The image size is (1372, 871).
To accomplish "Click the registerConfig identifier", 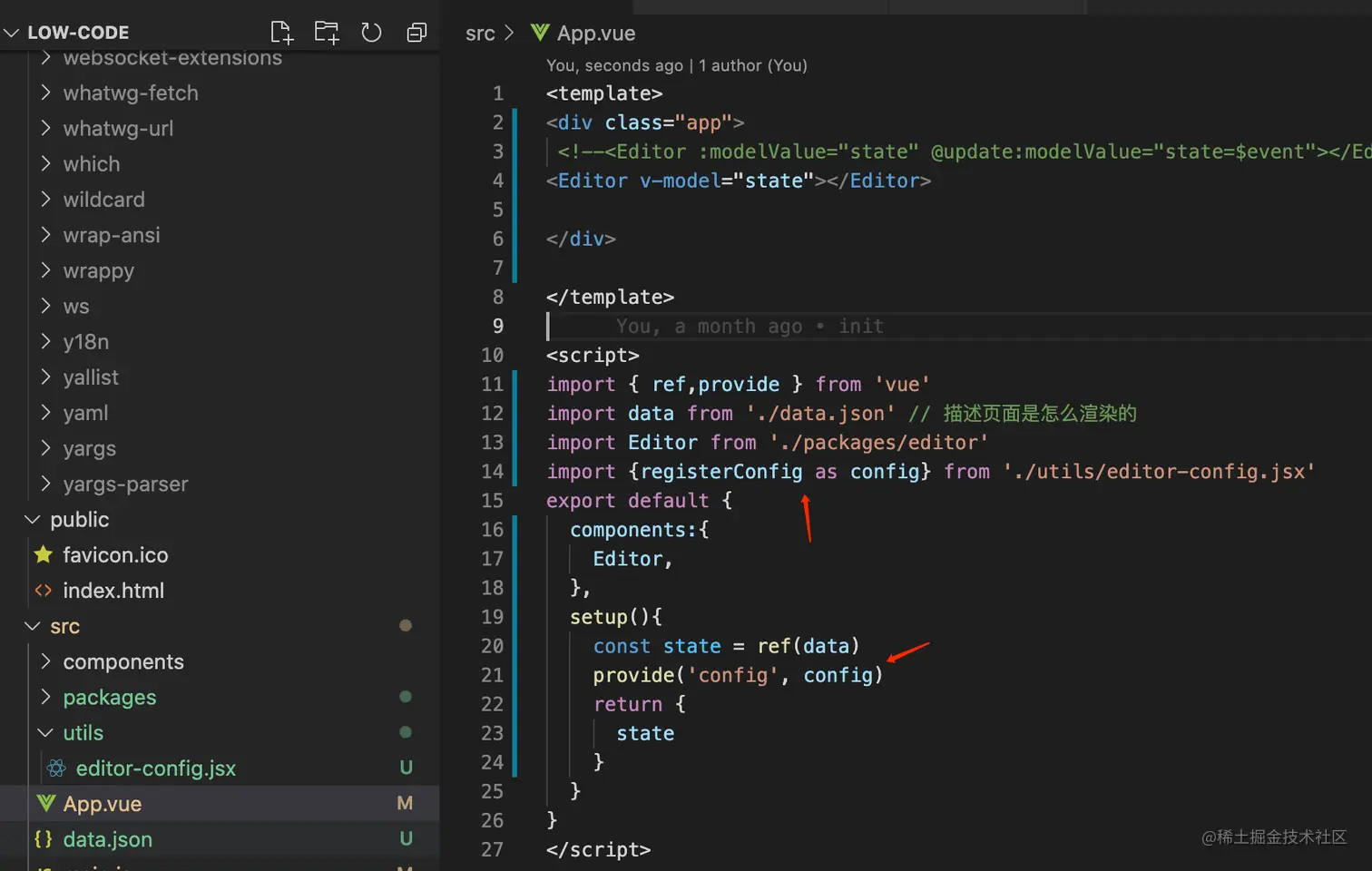I will 721,472.
